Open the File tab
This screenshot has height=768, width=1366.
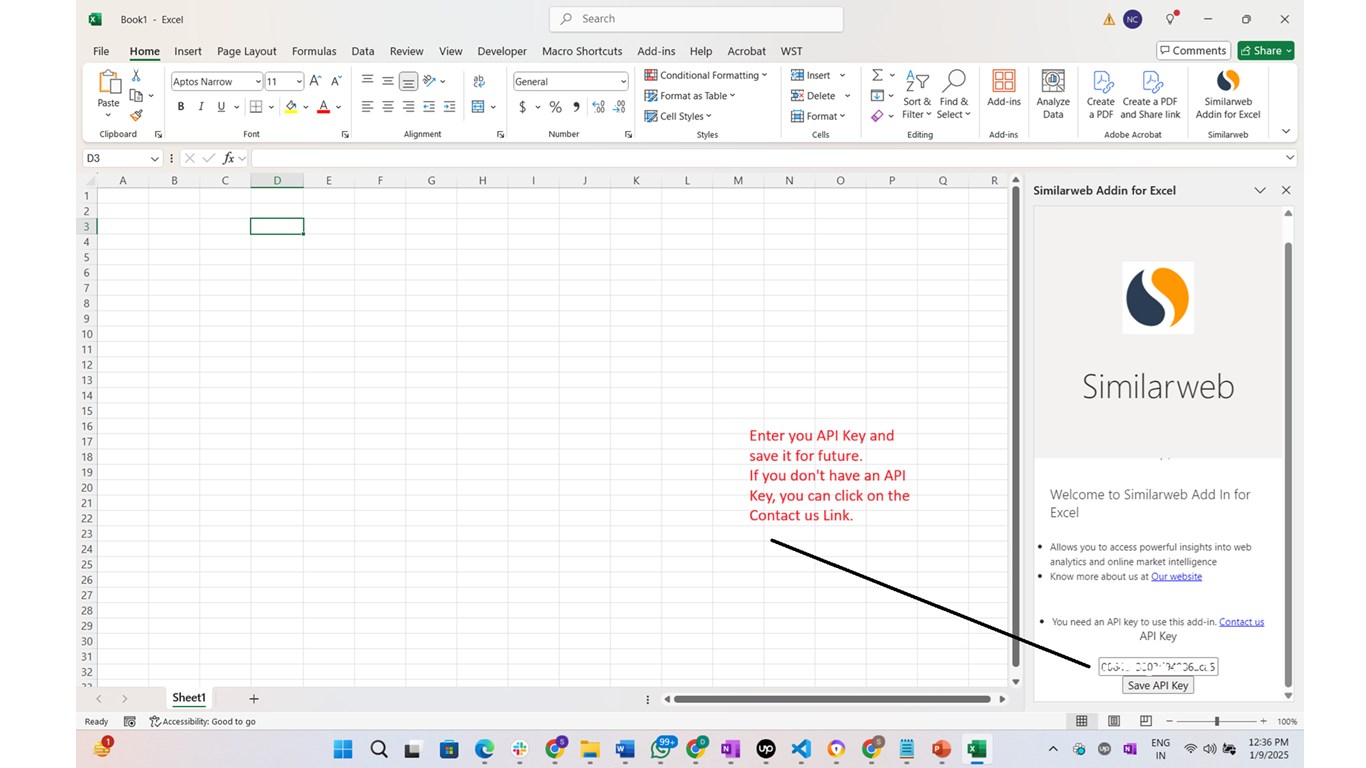pyautogui.click(x=101, y=51)
